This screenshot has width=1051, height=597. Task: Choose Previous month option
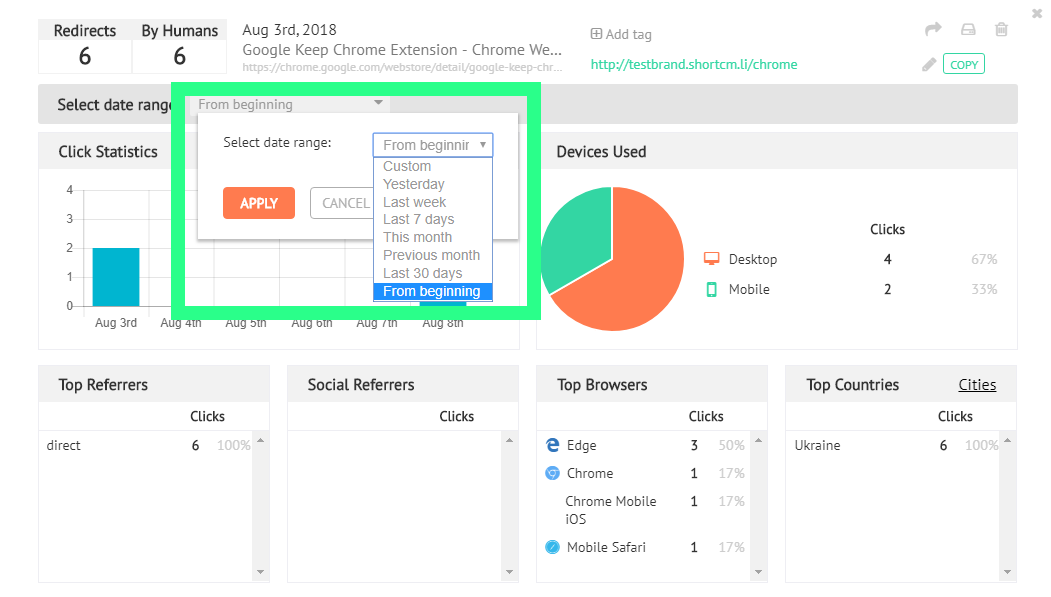(433, 255)
